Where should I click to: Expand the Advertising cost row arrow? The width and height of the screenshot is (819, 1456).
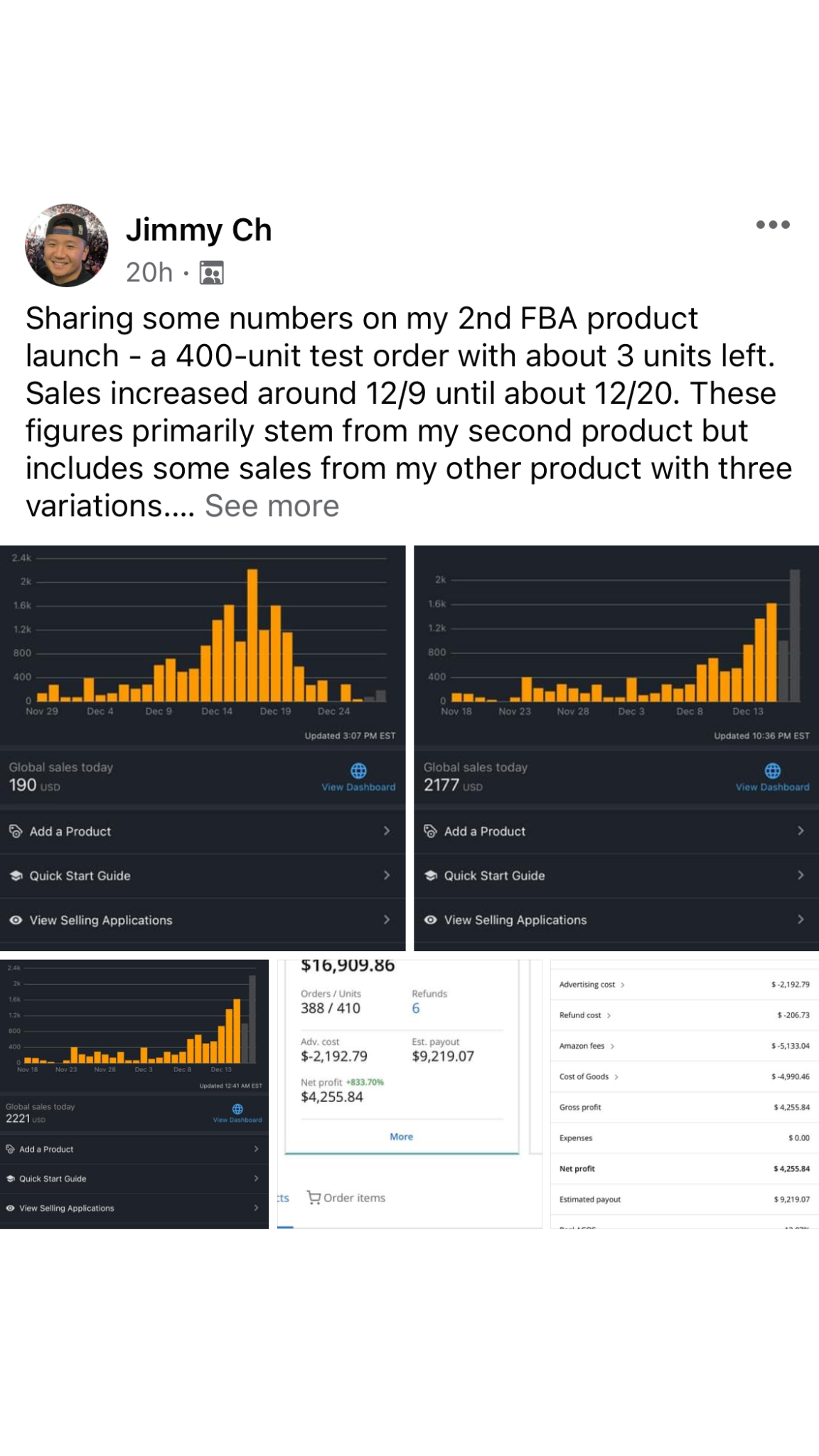[x=623, y=985]
